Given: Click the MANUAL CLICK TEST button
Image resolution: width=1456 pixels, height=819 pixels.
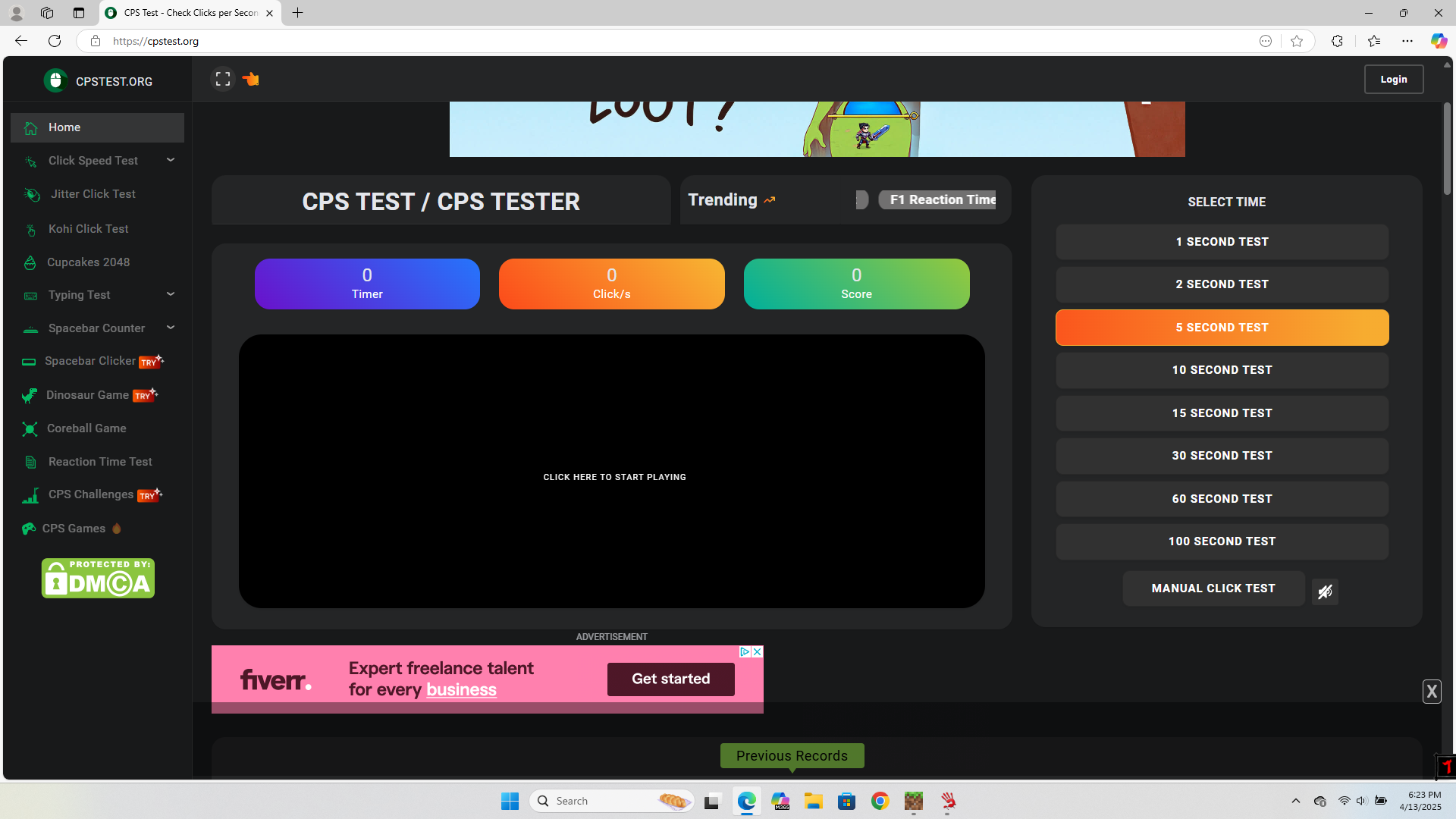Looking at the screenshot, I should (1213, 588).
